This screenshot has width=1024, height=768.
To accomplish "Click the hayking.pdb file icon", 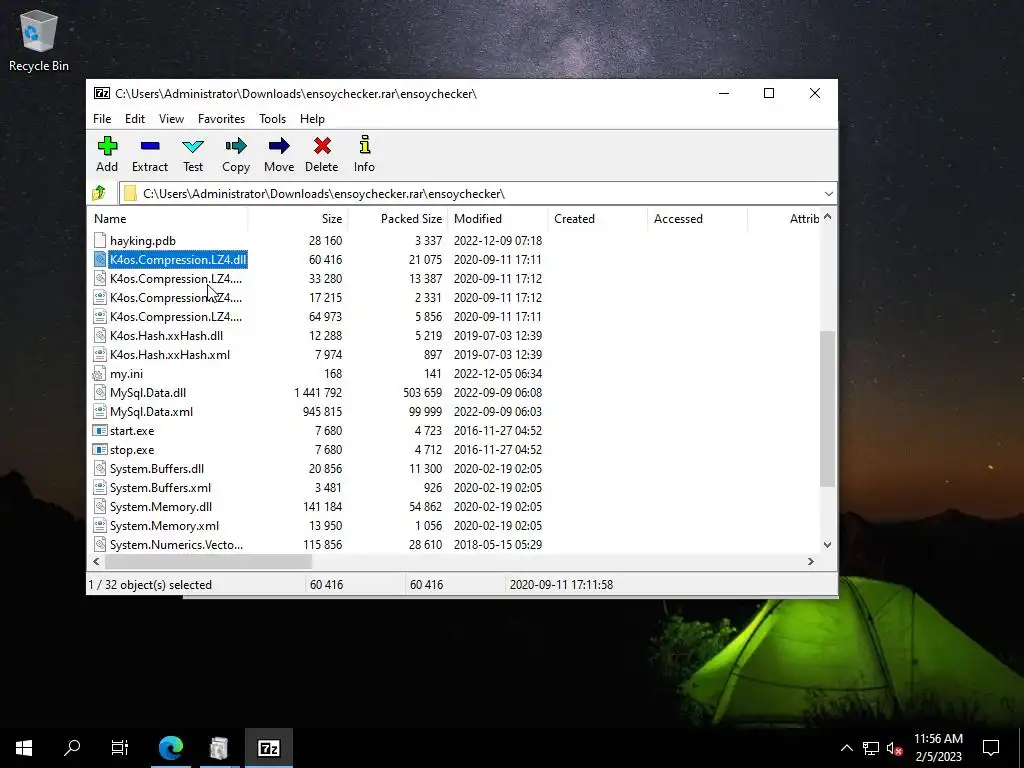I will pos(99,240).
